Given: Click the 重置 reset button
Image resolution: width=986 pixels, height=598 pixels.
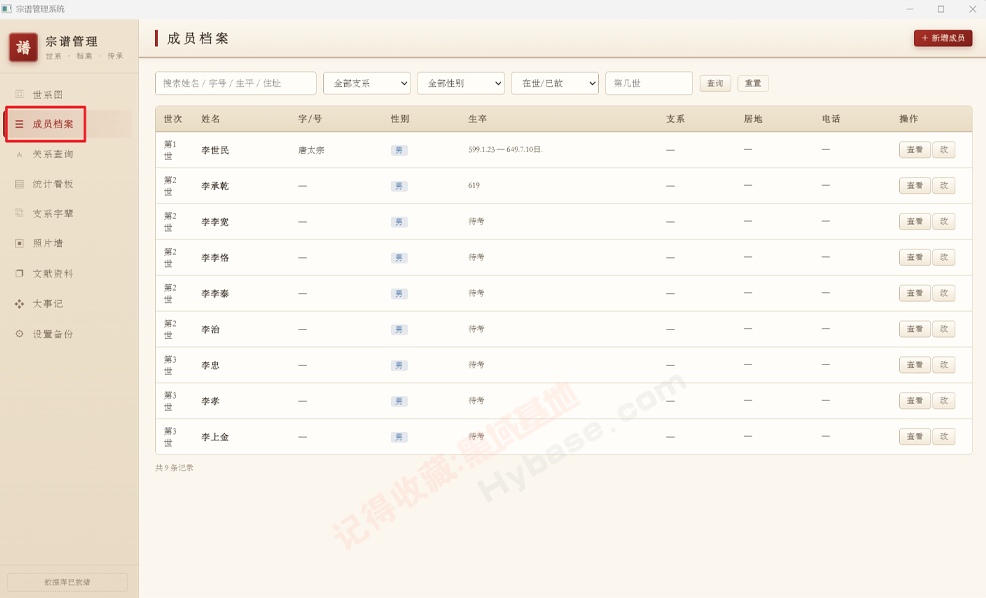Looking at the screenshot, I should (x=753, y=83).
